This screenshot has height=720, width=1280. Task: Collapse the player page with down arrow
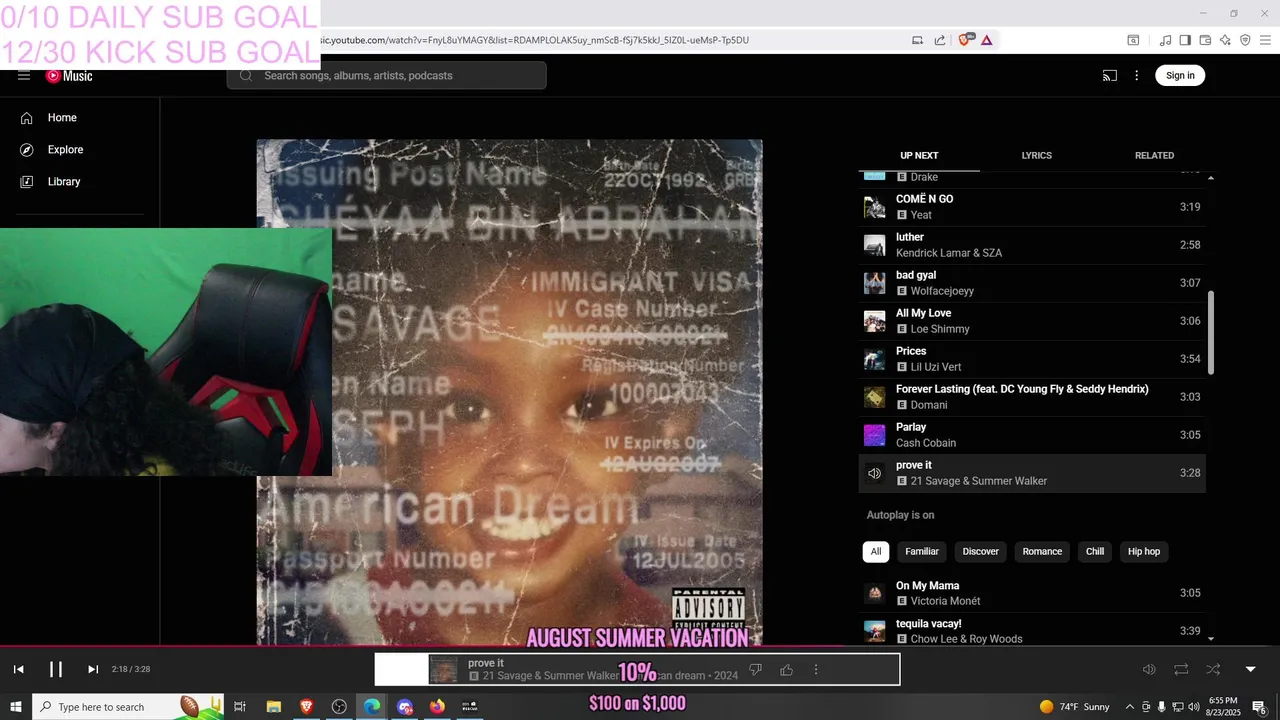1250,670
